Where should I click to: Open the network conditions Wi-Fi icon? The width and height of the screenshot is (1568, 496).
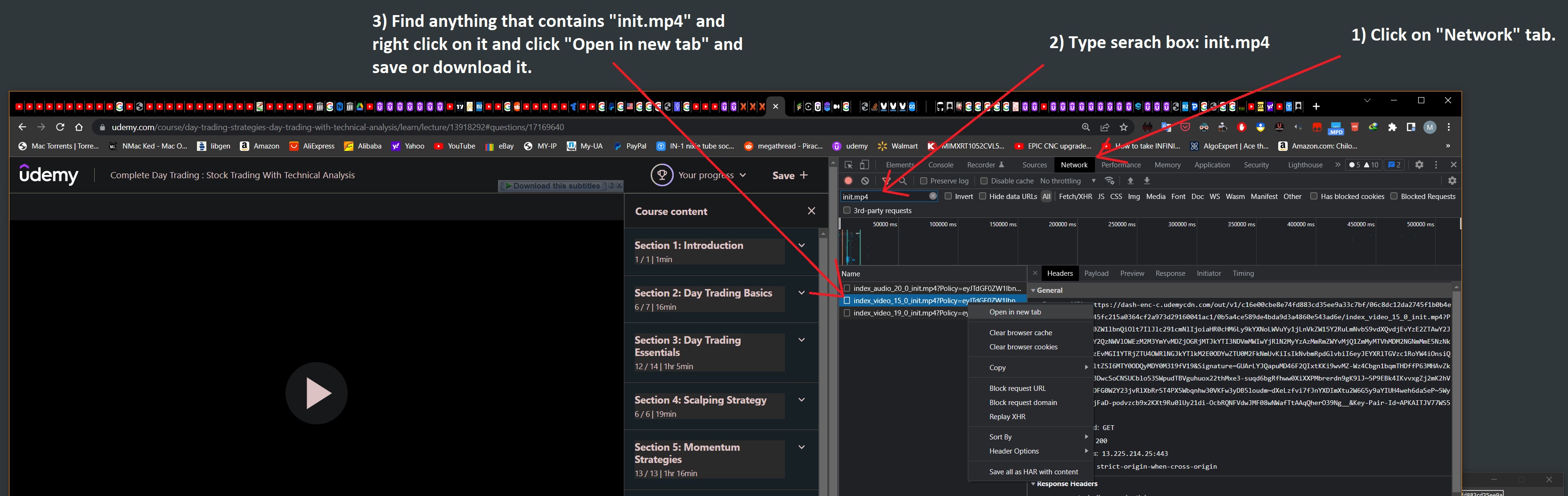1110,181
